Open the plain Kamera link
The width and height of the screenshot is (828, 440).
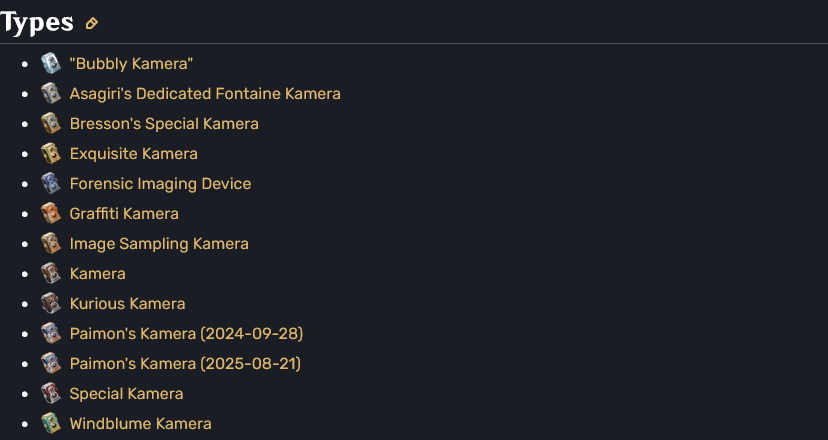pos(98,274)
